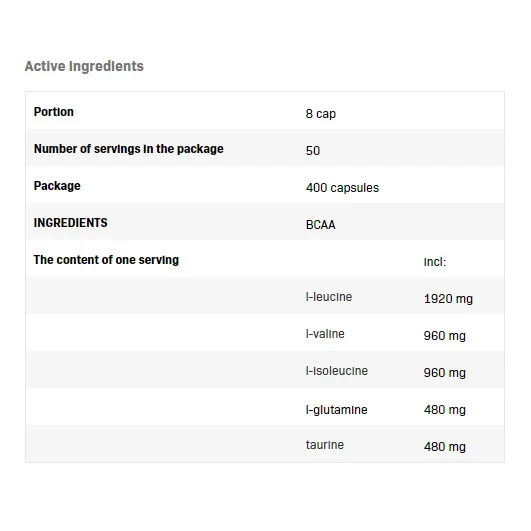Select the Portion row label

pos(54,112)
